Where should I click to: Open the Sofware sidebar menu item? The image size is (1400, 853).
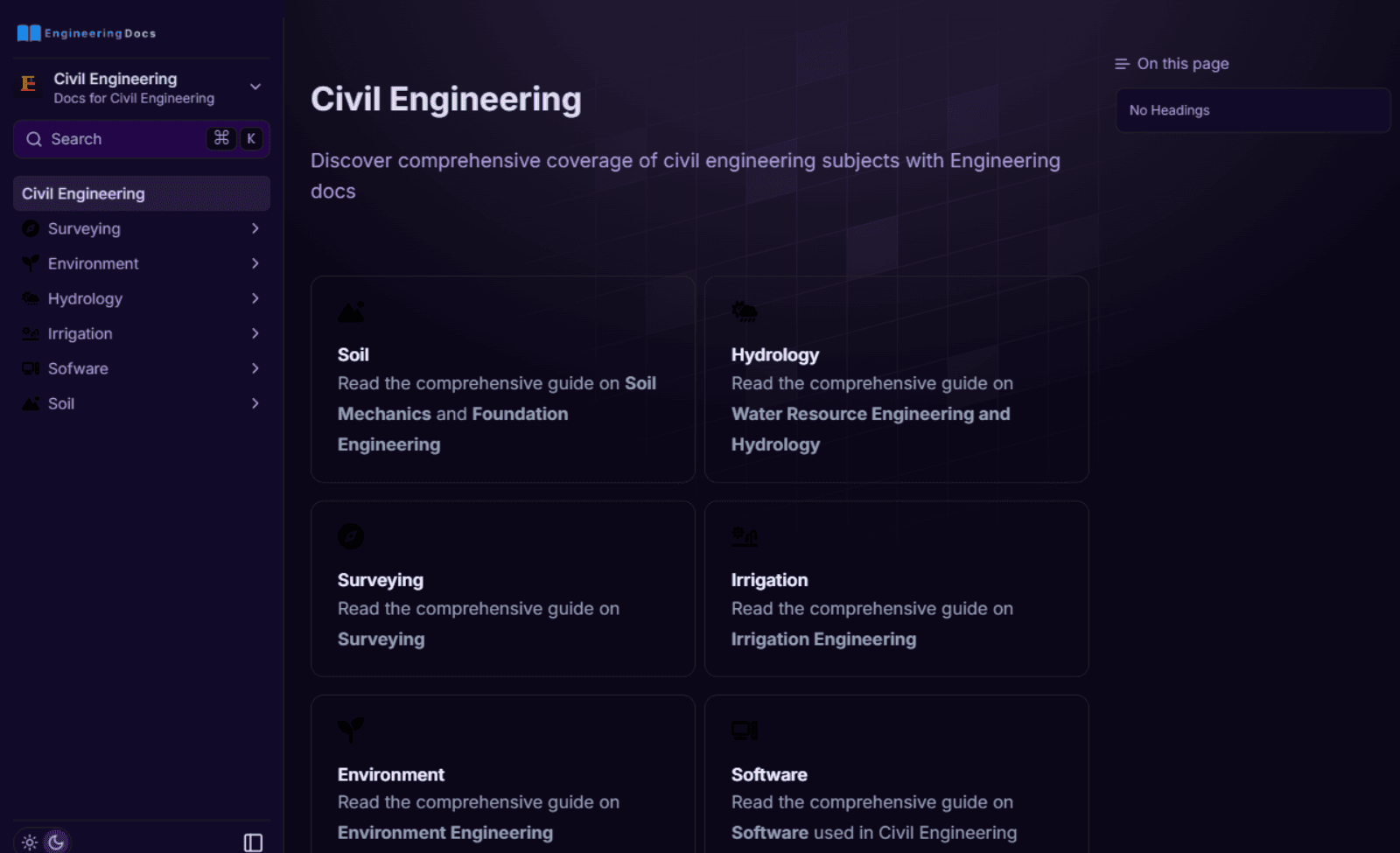pos(79,368)
